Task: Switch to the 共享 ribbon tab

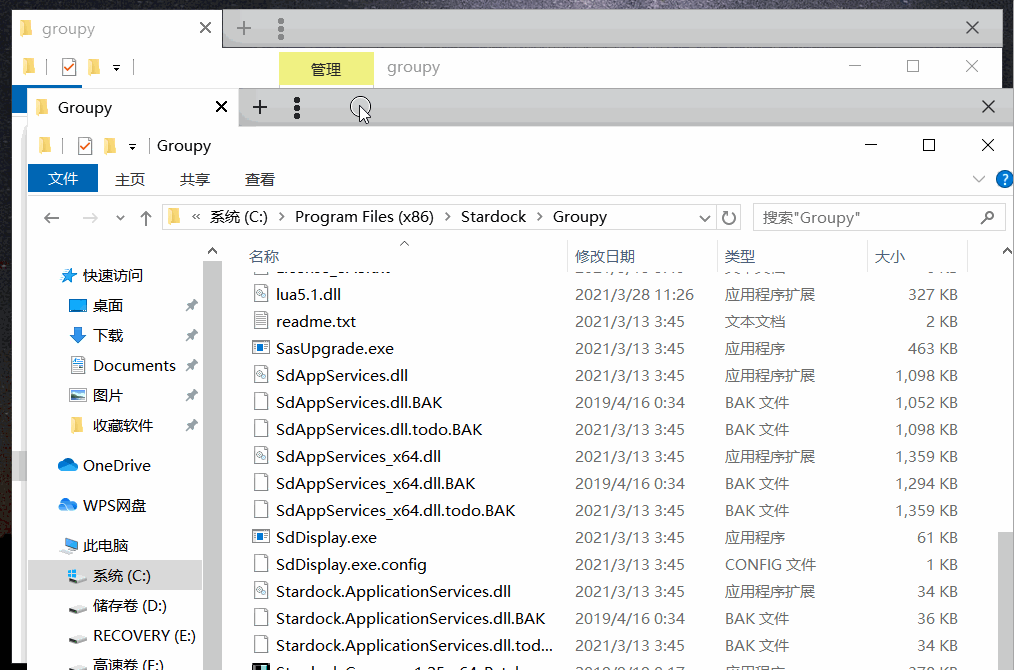Action: pyautogui.click(x=195, y=179)
